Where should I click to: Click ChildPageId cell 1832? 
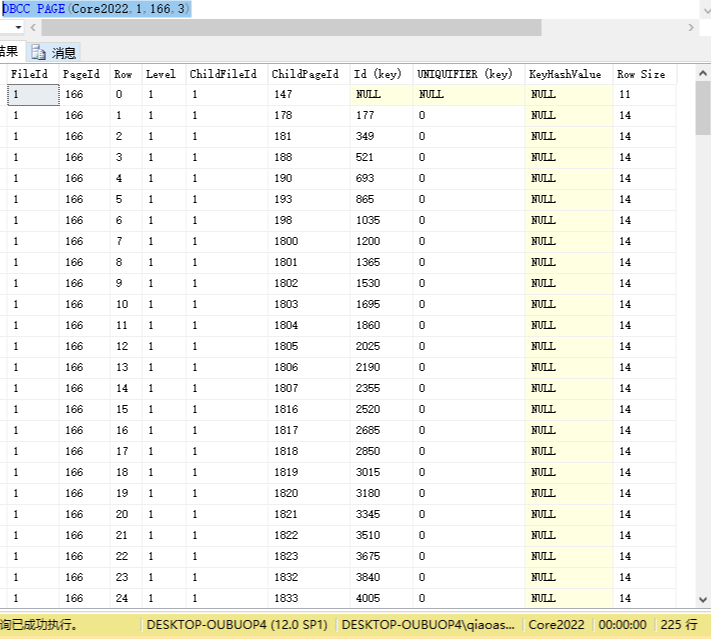click(x=309, y=577)
